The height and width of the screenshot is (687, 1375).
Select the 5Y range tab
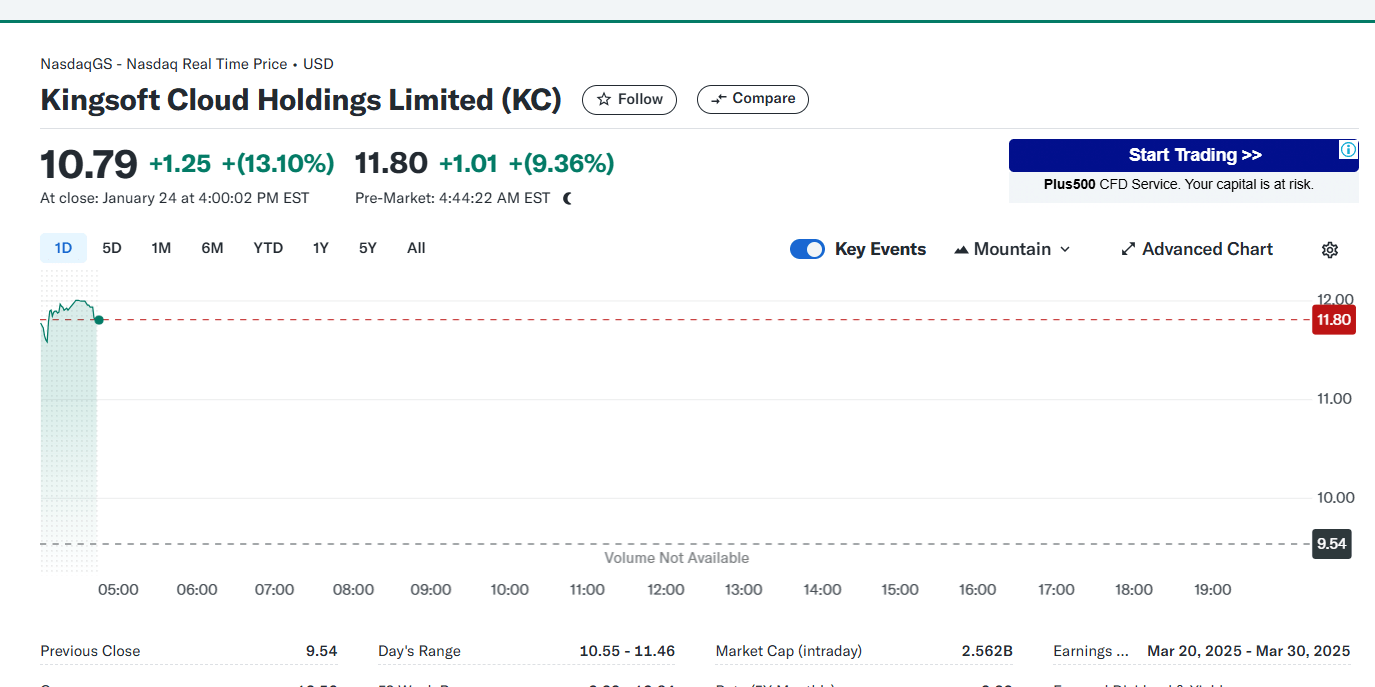coord(368,248)
